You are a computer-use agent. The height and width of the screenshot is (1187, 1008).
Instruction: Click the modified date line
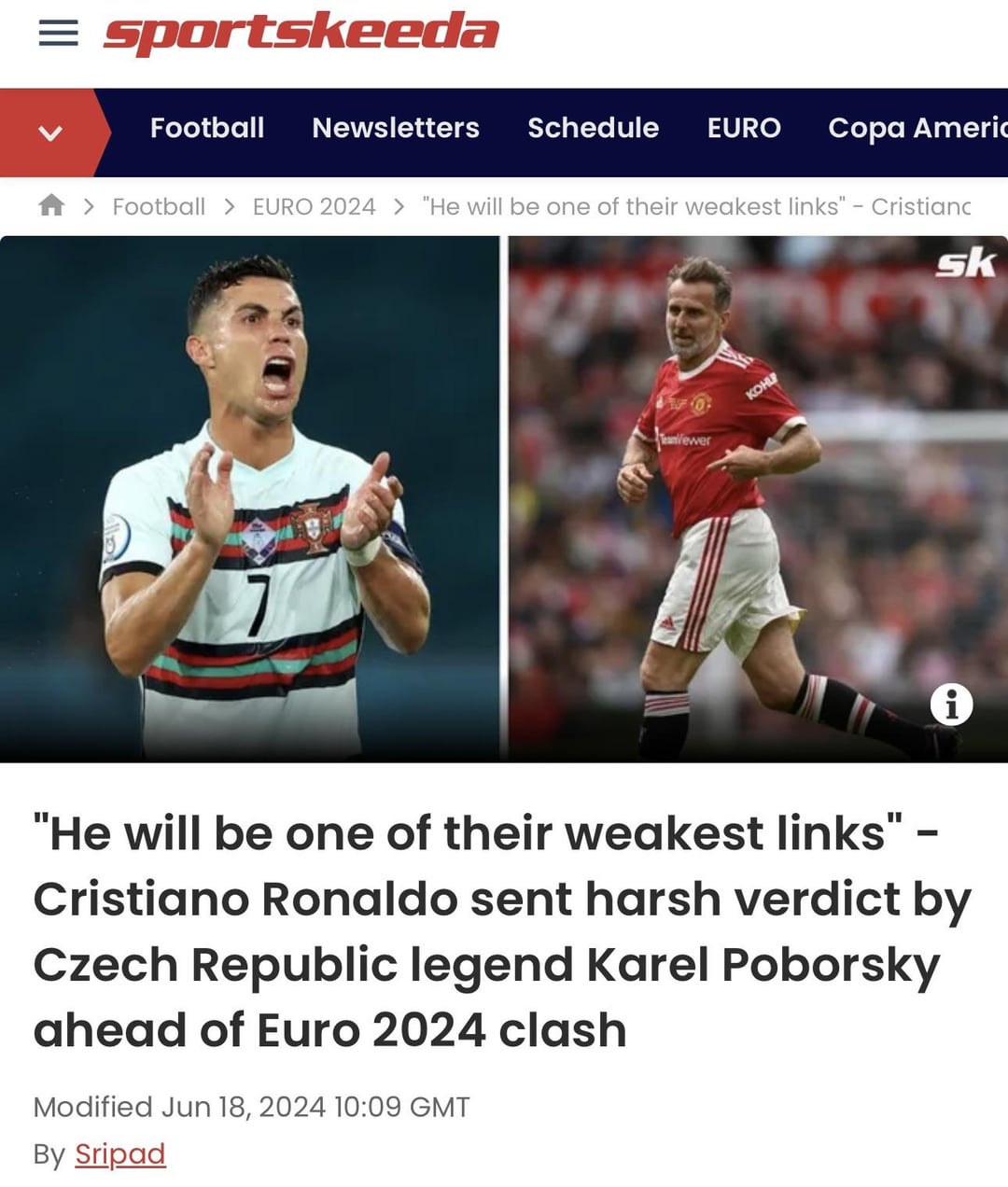251,1107
